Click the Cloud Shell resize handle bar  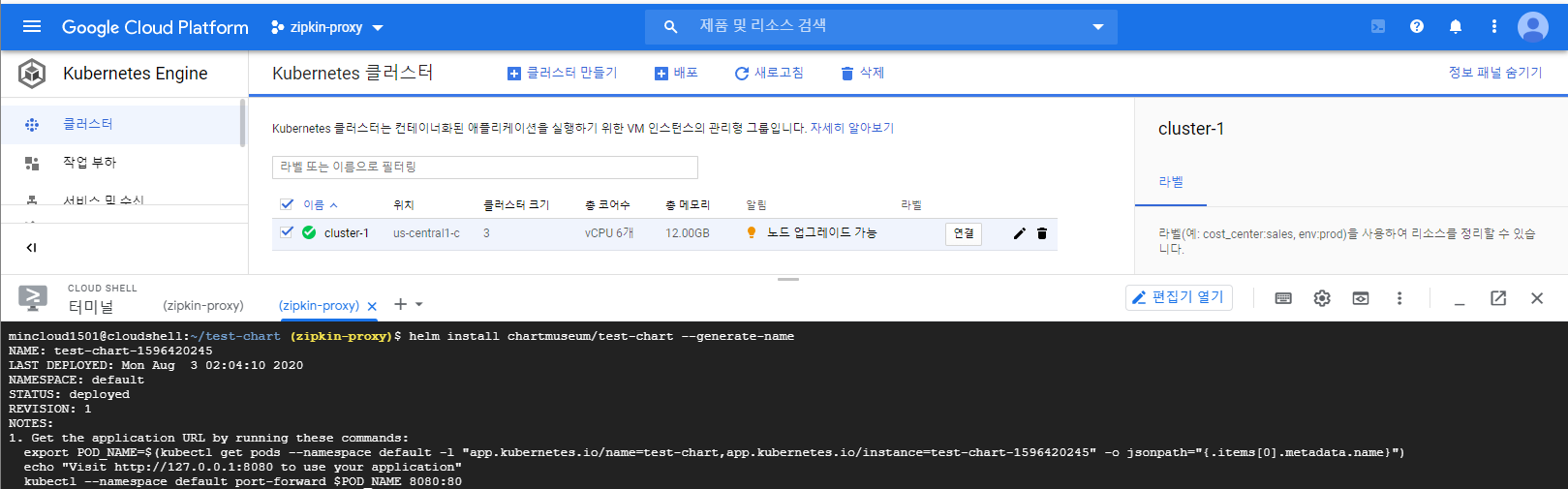click(x=788, y=279)
